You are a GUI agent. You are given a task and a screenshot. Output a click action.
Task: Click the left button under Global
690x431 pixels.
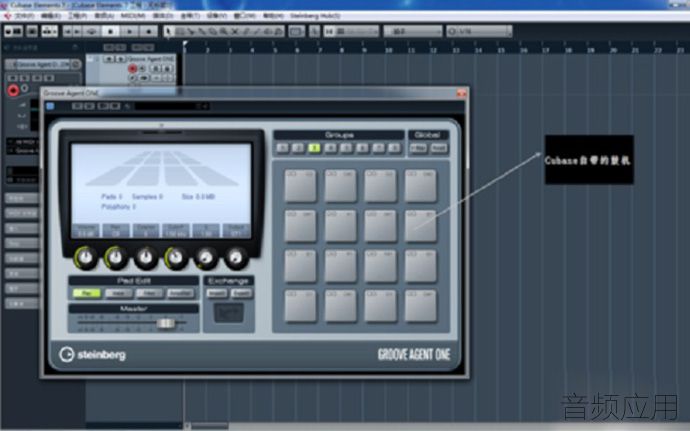tap(418, 148)
